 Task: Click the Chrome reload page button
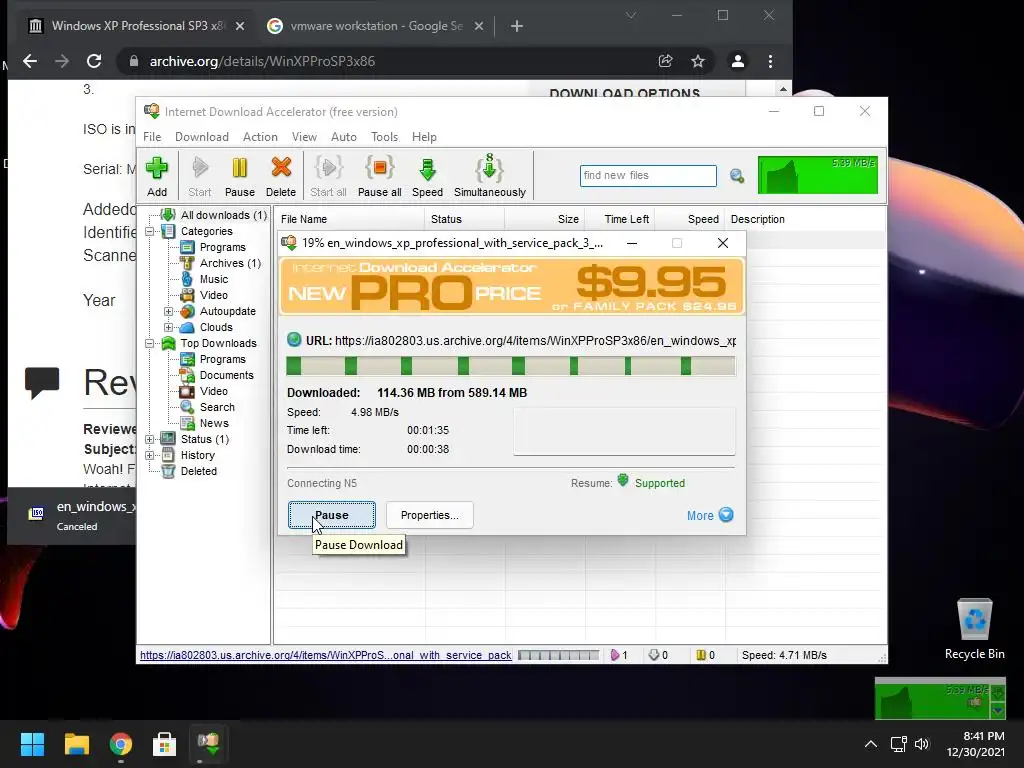pos(94,61)
